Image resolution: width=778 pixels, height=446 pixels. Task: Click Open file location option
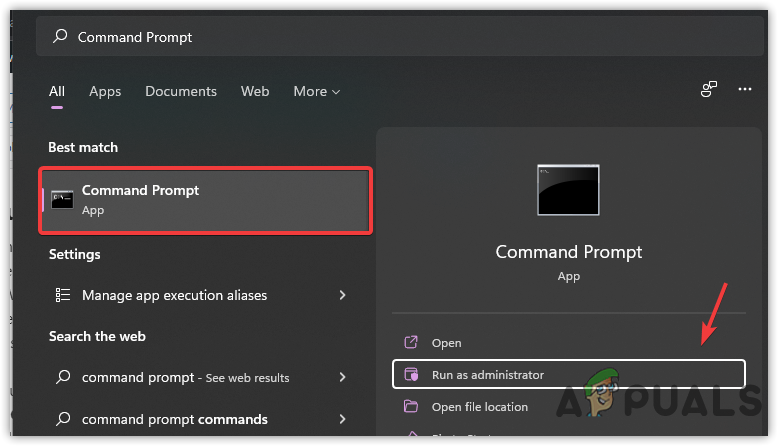(480, 407)
